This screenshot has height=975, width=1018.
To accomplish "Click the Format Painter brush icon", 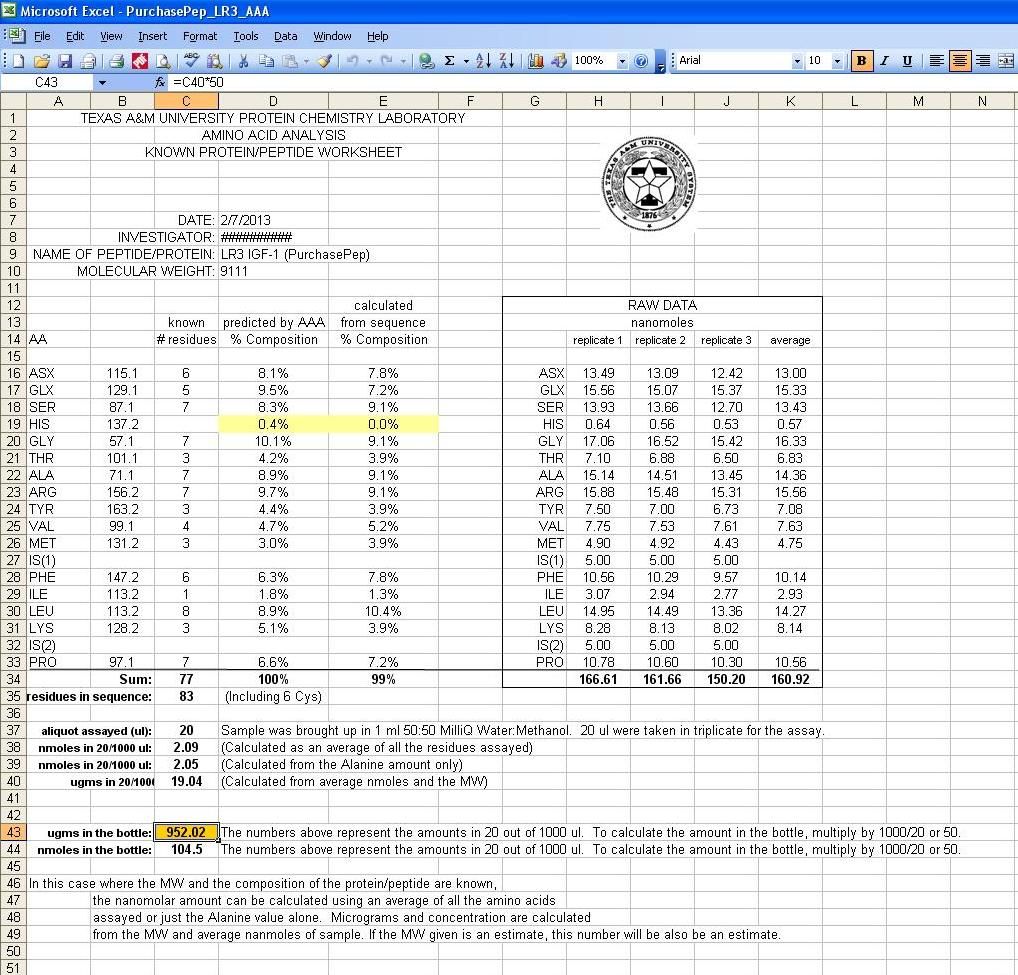I will pos(325,61).
